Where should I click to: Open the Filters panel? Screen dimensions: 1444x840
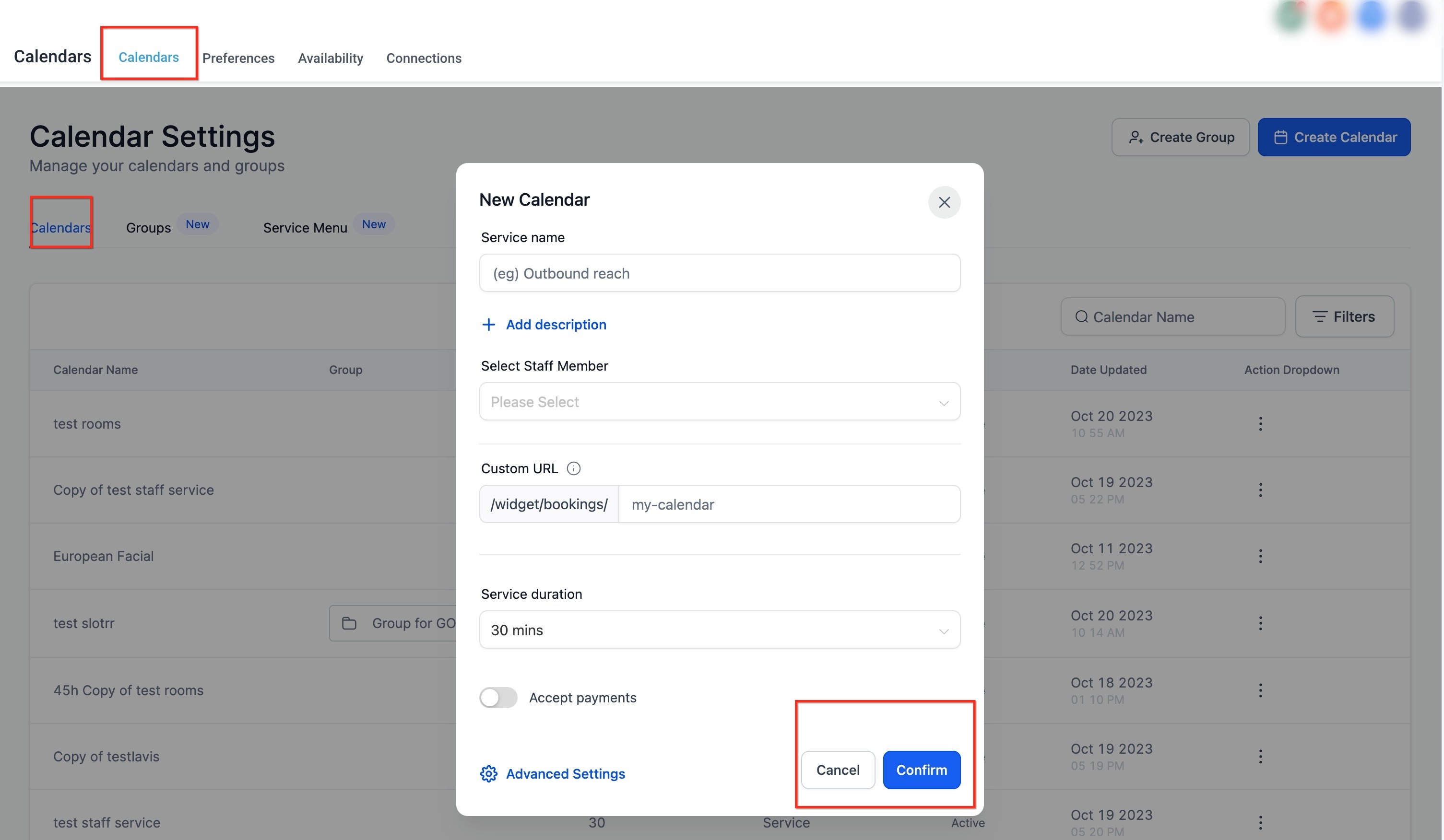(1344, 316)
